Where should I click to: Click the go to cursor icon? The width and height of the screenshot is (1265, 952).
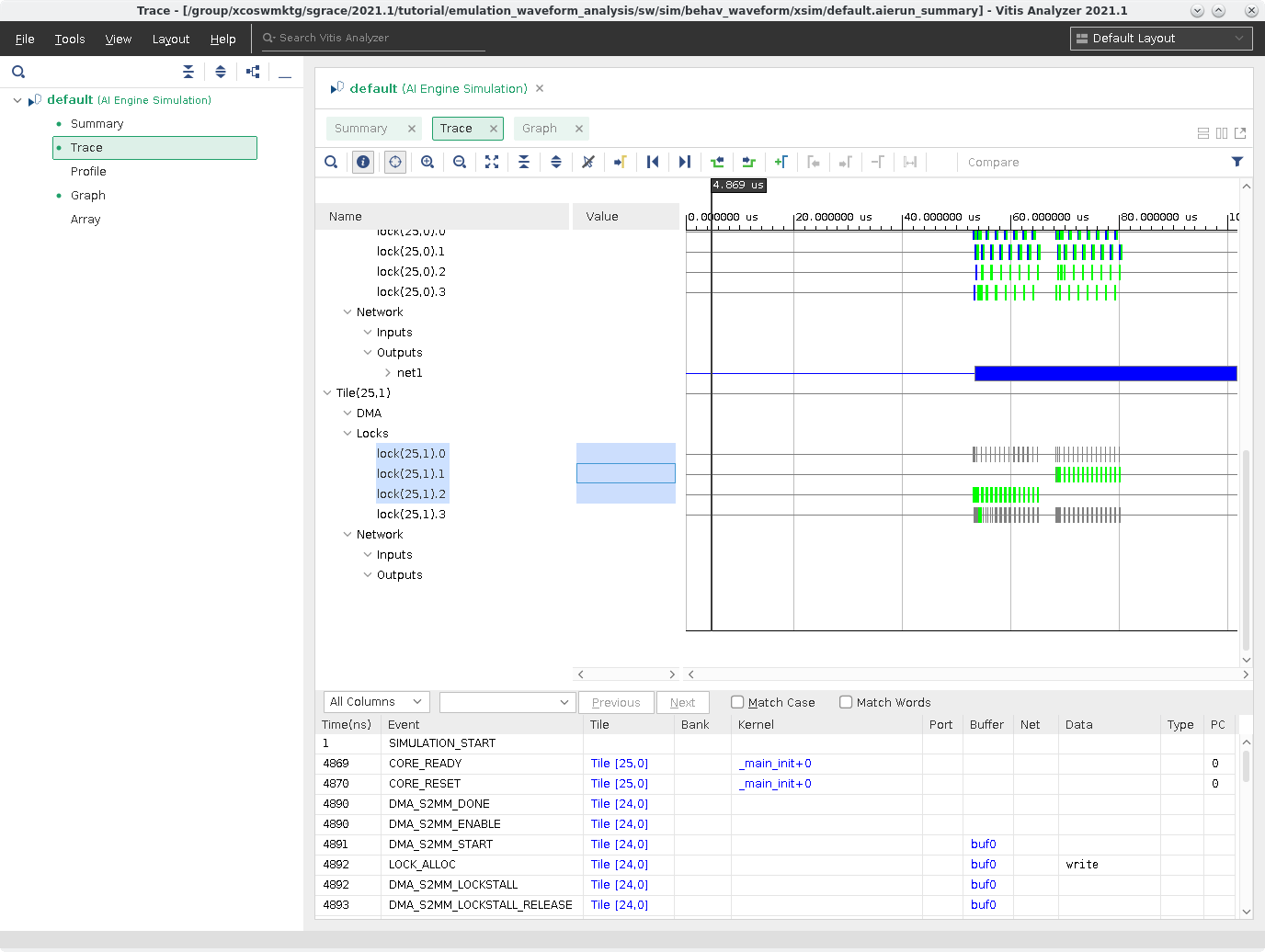621,162
